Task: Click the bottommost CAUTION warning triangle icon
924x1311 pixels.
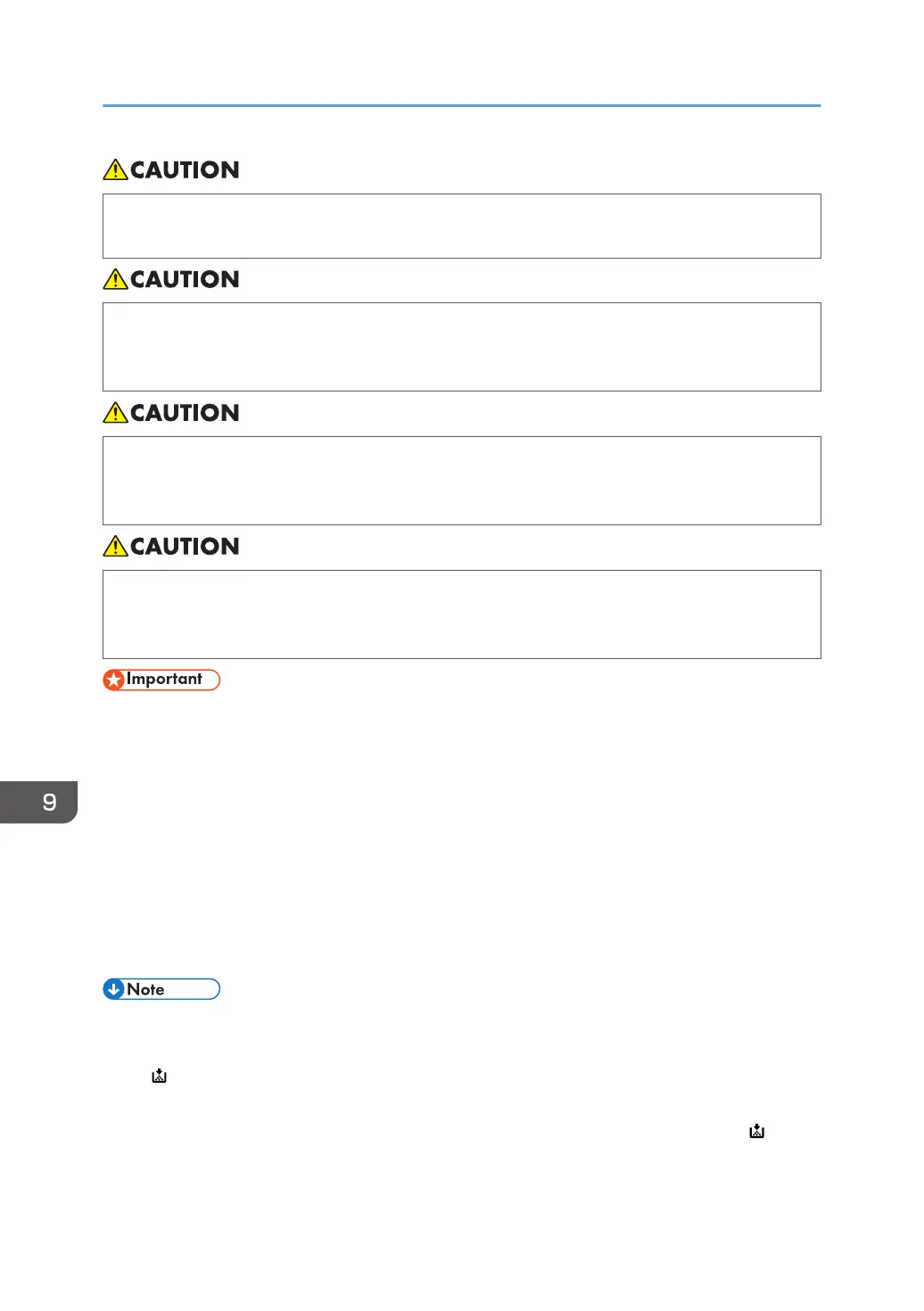Action: 115,546
